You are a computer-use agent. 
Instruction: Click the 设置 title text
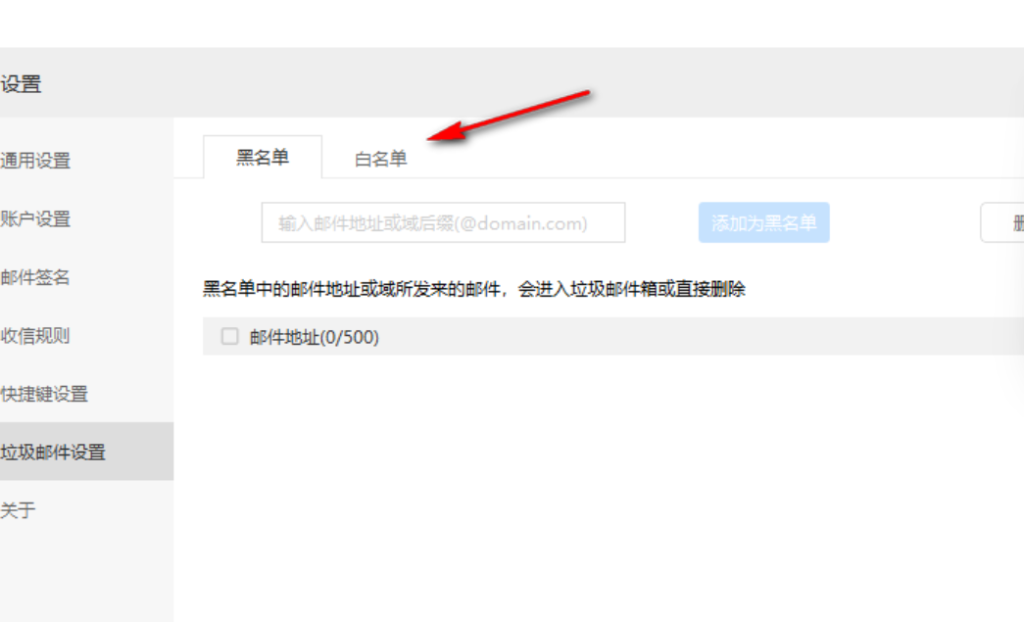click(x=21, y=84)
